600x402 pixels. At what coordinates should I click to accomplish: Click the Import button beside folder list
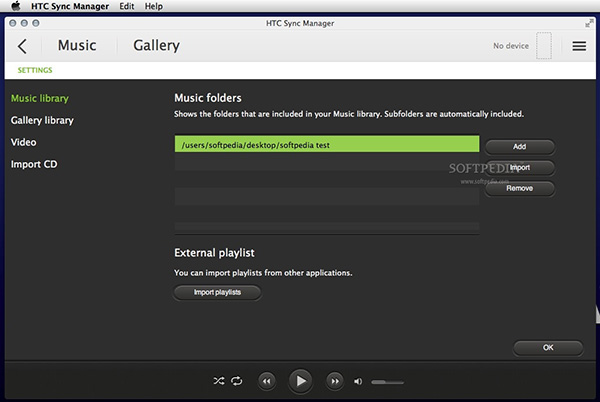click(520, 168)
